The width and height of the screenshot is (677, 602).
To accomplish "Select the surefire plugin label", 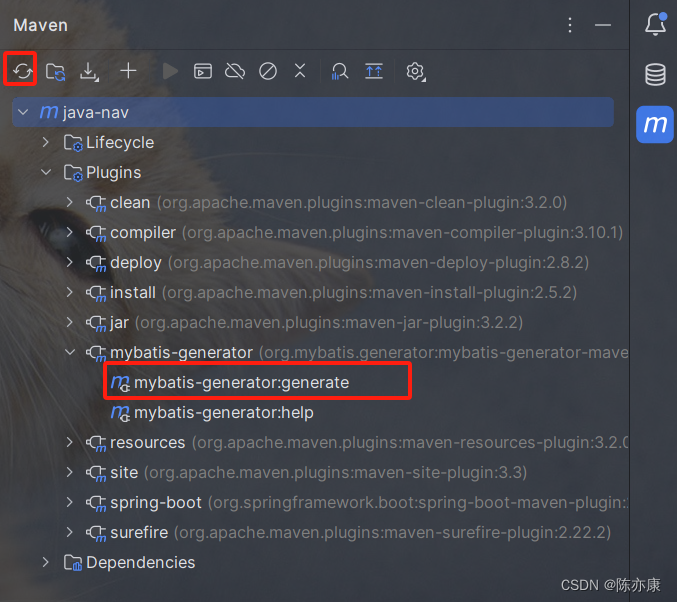I will pyautogui.click(x=139, y=532).
